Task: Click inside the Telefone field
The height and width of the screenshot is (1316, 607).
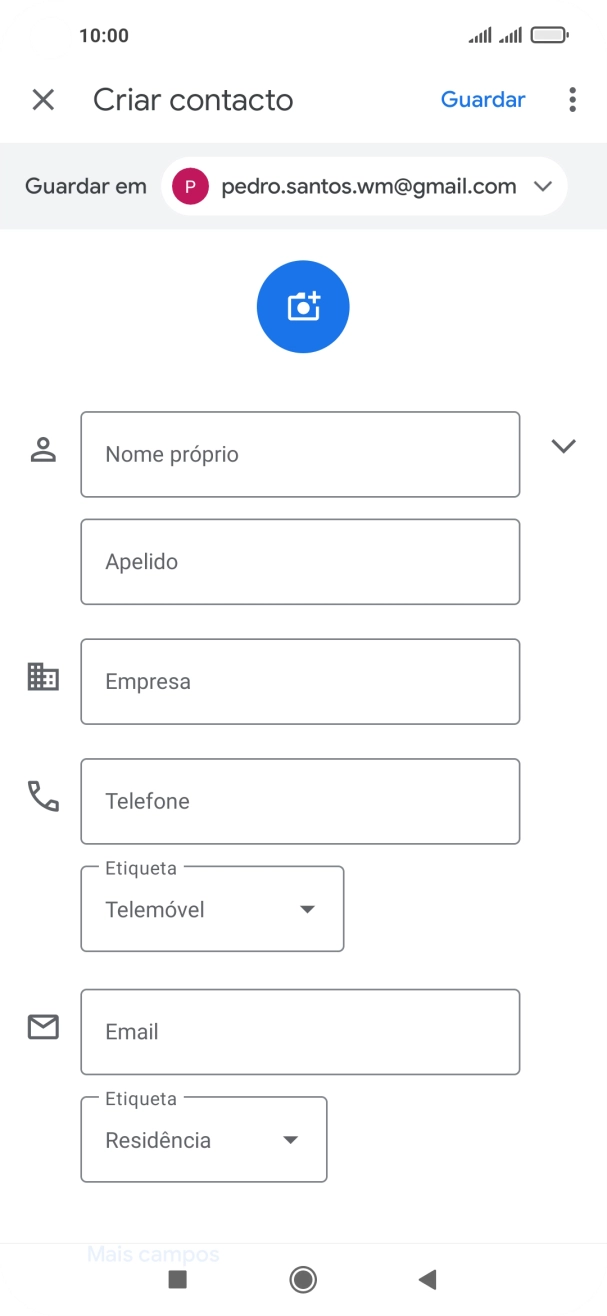Action: point(299,801)
